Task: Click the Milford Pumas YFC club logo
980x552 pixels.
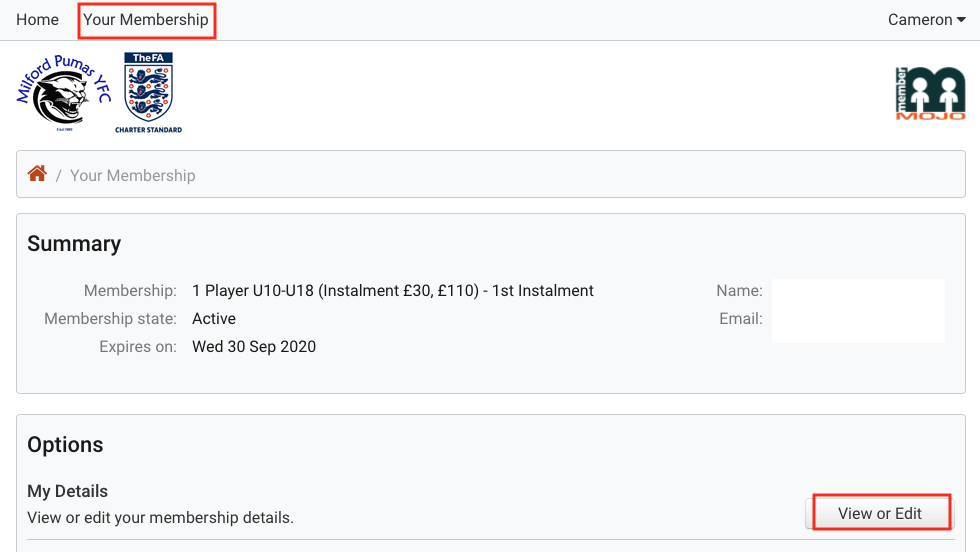Action: (62, 94)
